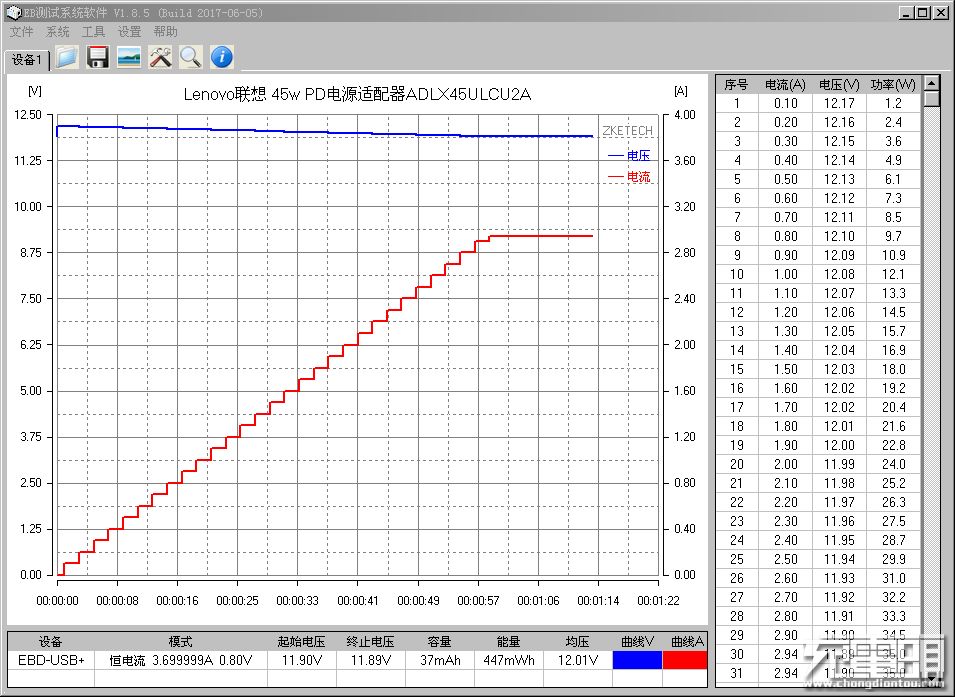The image size is (955, 697).
Task: Click the 均压 header
Action: click(x=577, y=642)
